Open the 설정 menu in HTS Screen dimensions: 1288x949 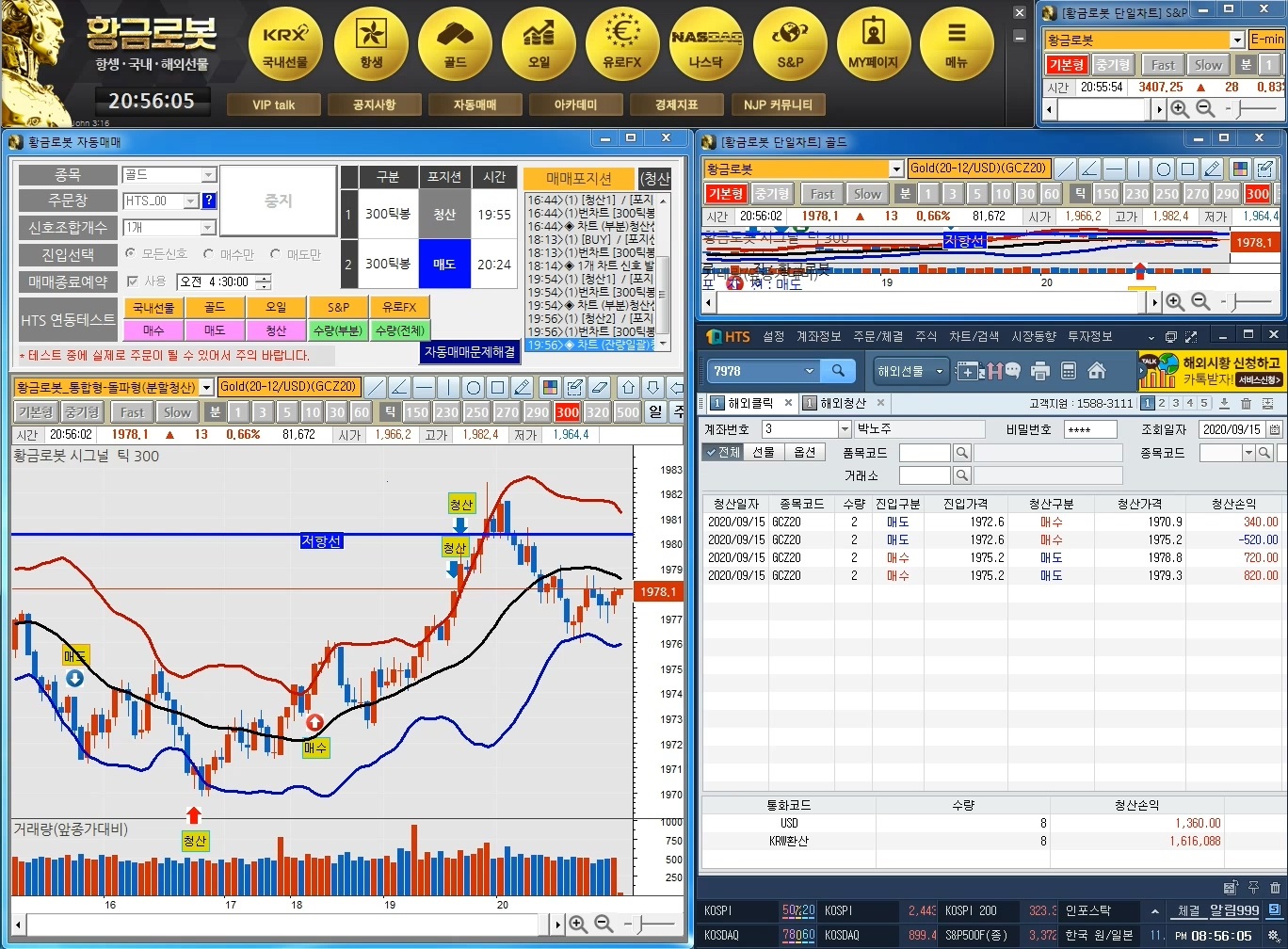coord(773,336)
